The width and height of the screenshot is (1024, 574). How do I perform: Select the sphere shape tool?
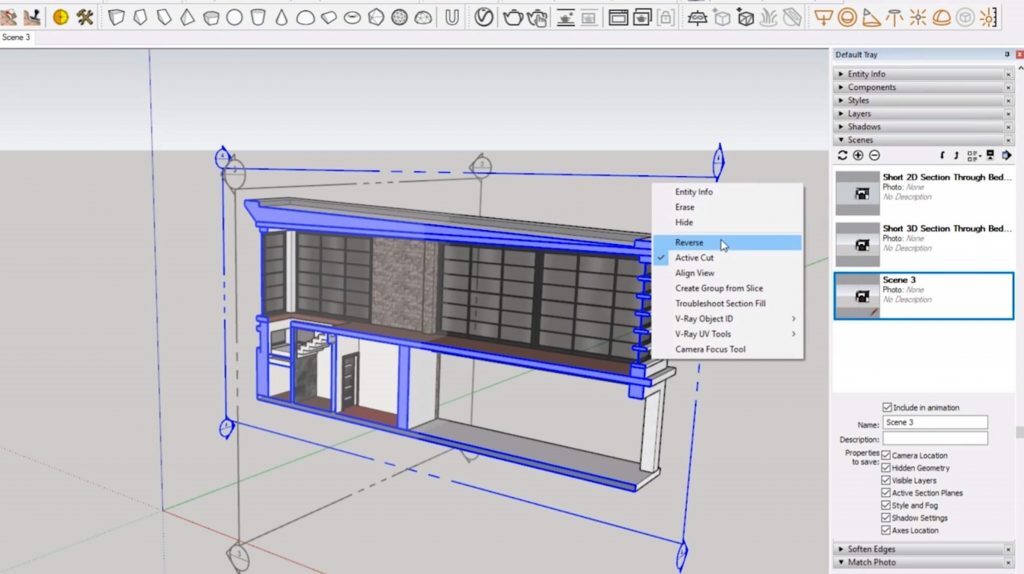tap(234, 17)
